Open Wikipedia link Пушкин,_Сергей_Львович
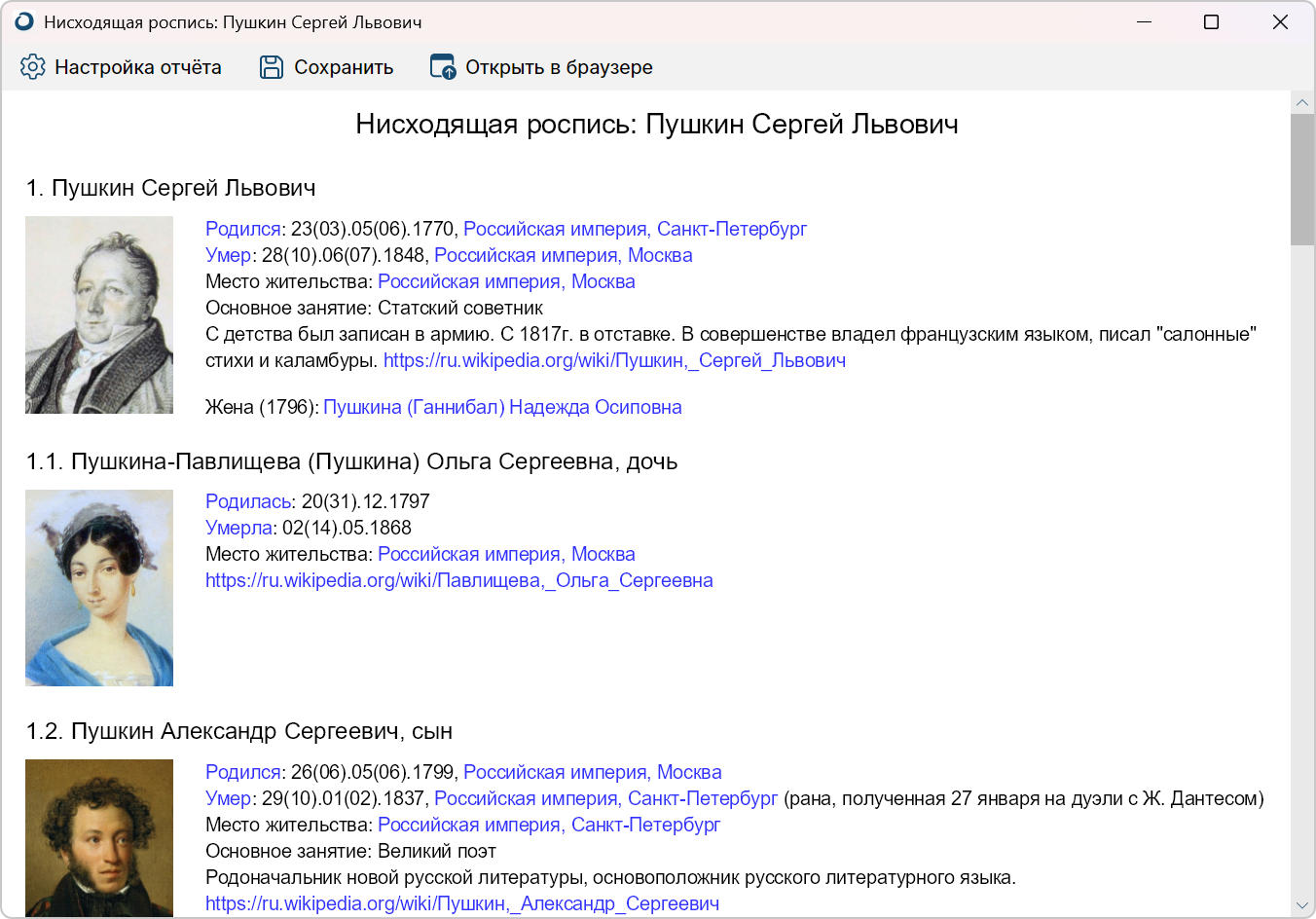This screenshot has width=1316, height=919. click(614, 360)
